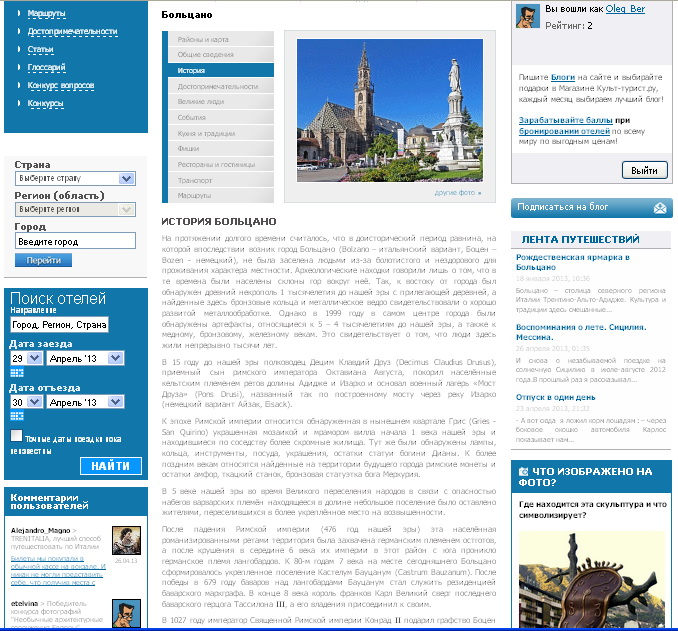Open the country selection dropdown
Image resolution: width=678 pixels, height=631 pixels.
pyautogui.click(x=75, y=178)
